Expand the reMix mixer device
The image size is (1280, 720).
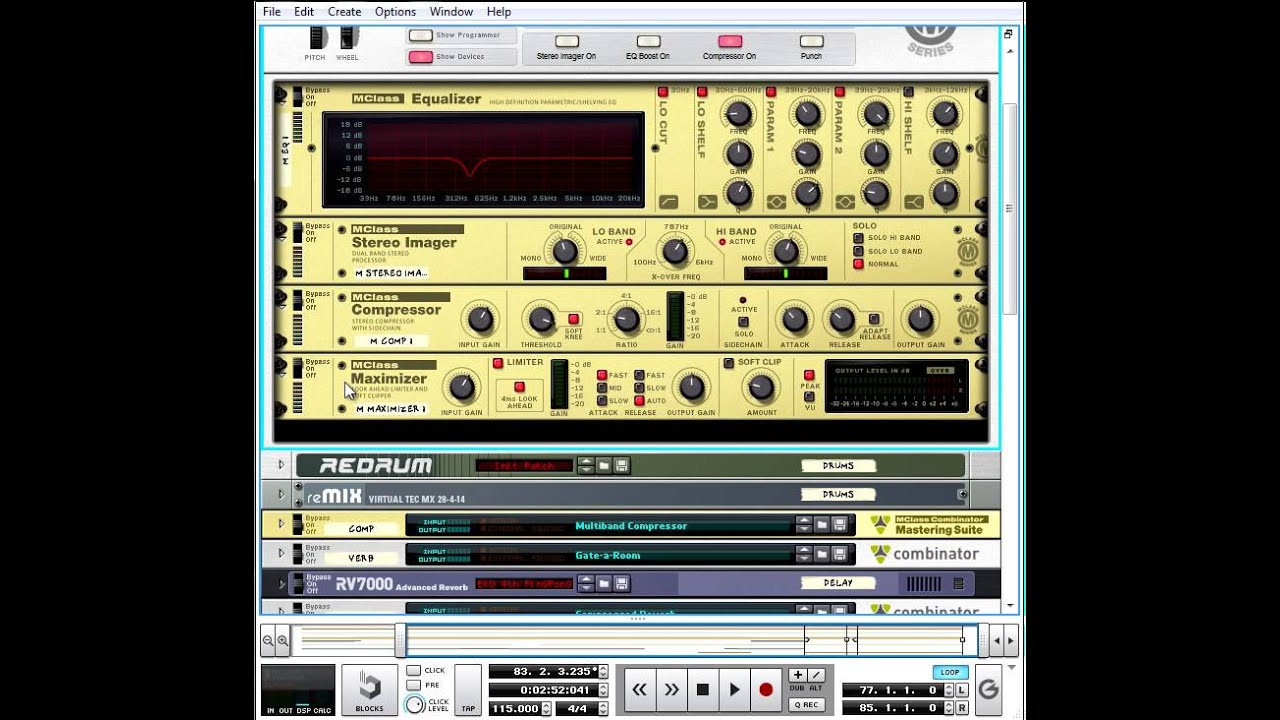281,494
